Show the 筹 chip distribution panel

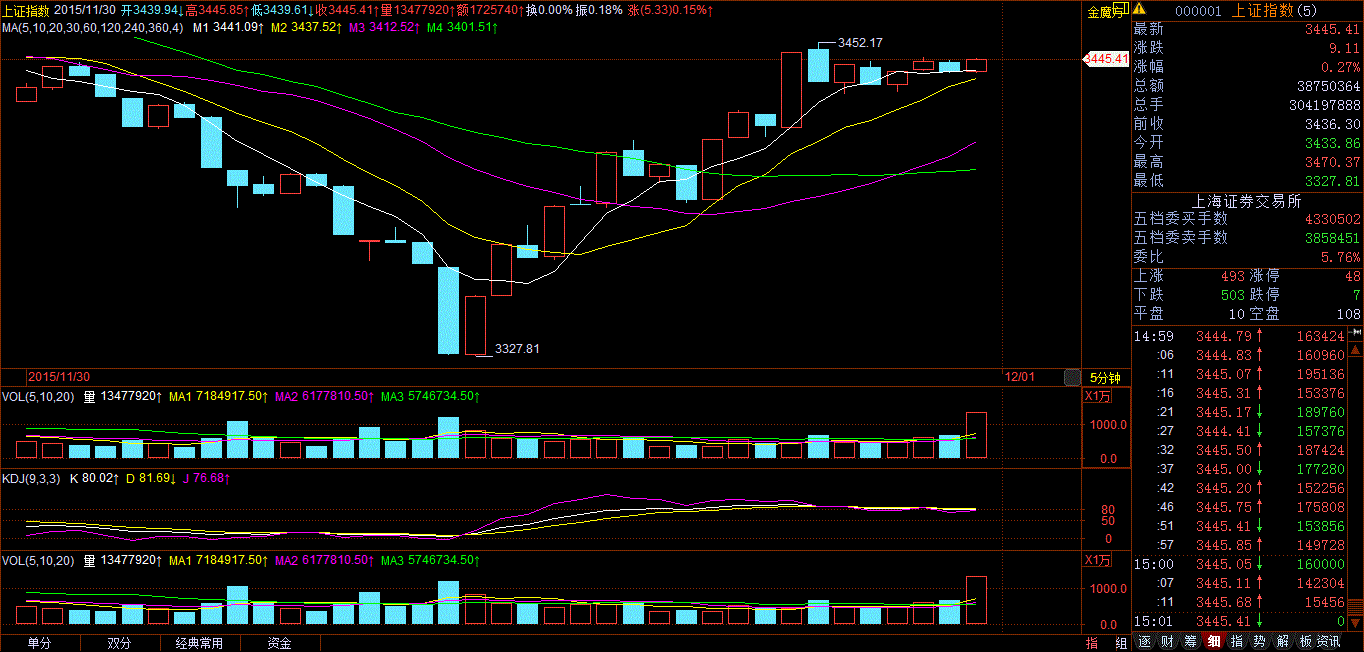[1190, 642]
